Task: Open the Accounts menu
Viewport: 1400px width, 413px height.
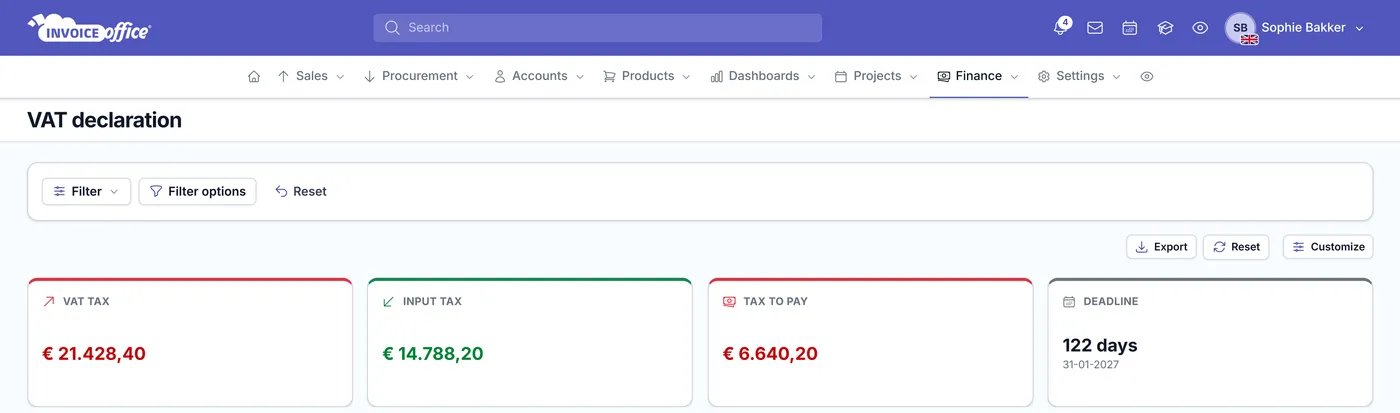Action: click(539, 76)
